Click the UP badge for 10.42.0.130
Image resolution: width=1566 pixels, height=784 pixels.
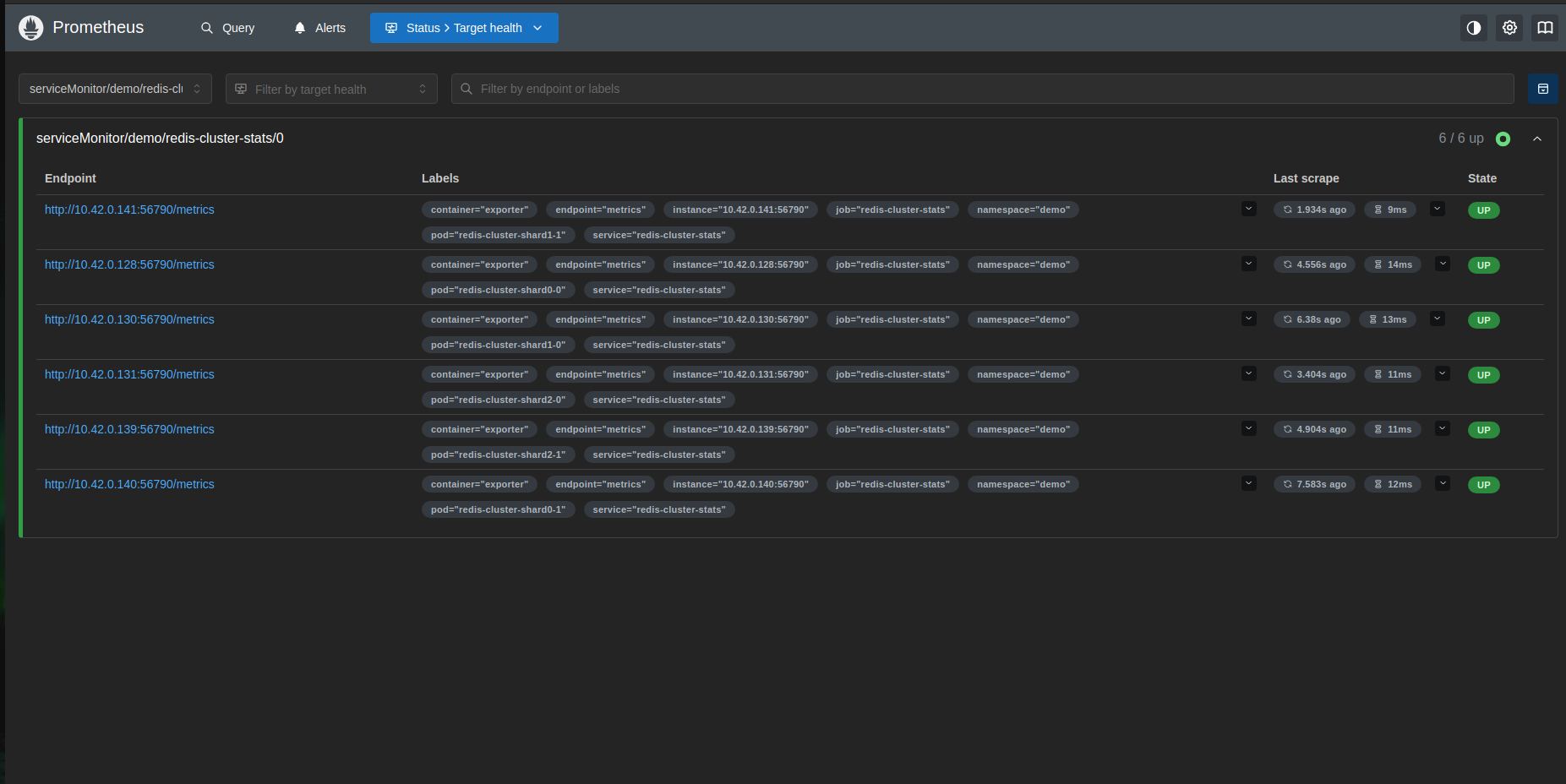(1484, 320)
